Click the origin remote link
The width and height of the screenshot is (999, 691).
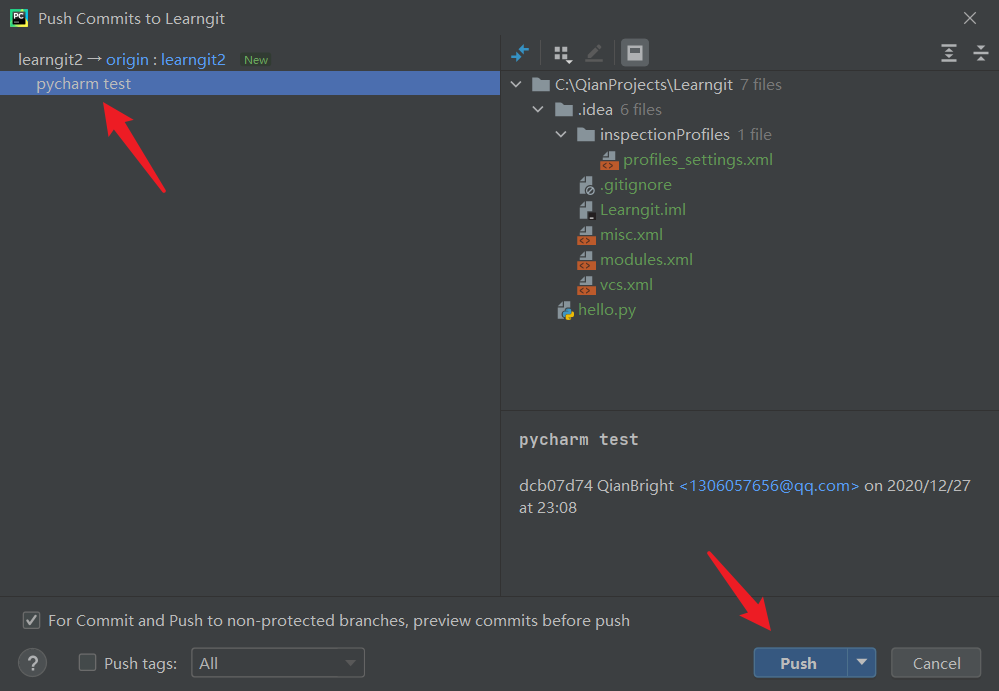click(x=127, y=59)
